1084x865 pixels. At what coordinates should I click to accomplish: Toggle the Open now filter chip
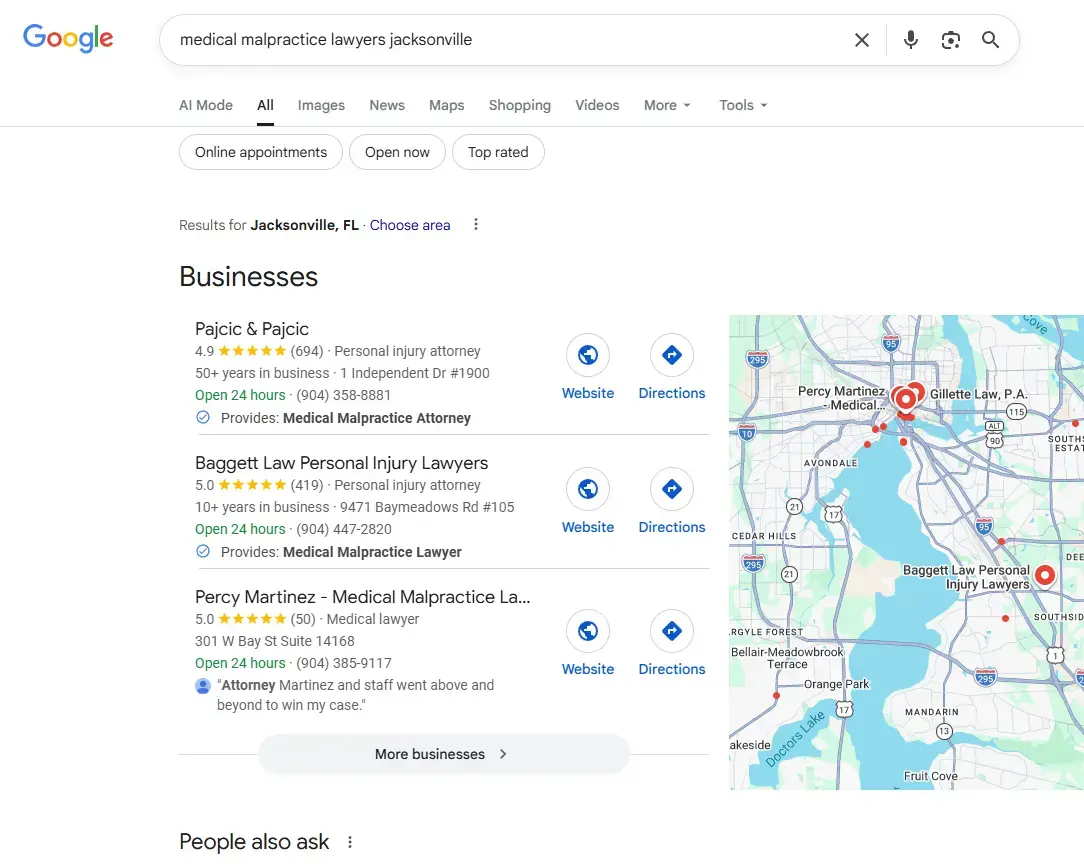coord(397,153)
